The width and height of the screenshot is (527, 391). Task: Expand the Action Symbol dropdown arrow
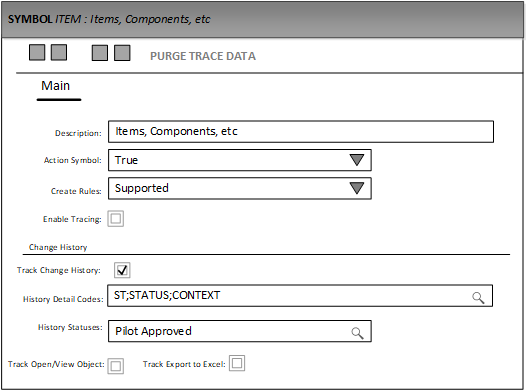pos(357,160)
